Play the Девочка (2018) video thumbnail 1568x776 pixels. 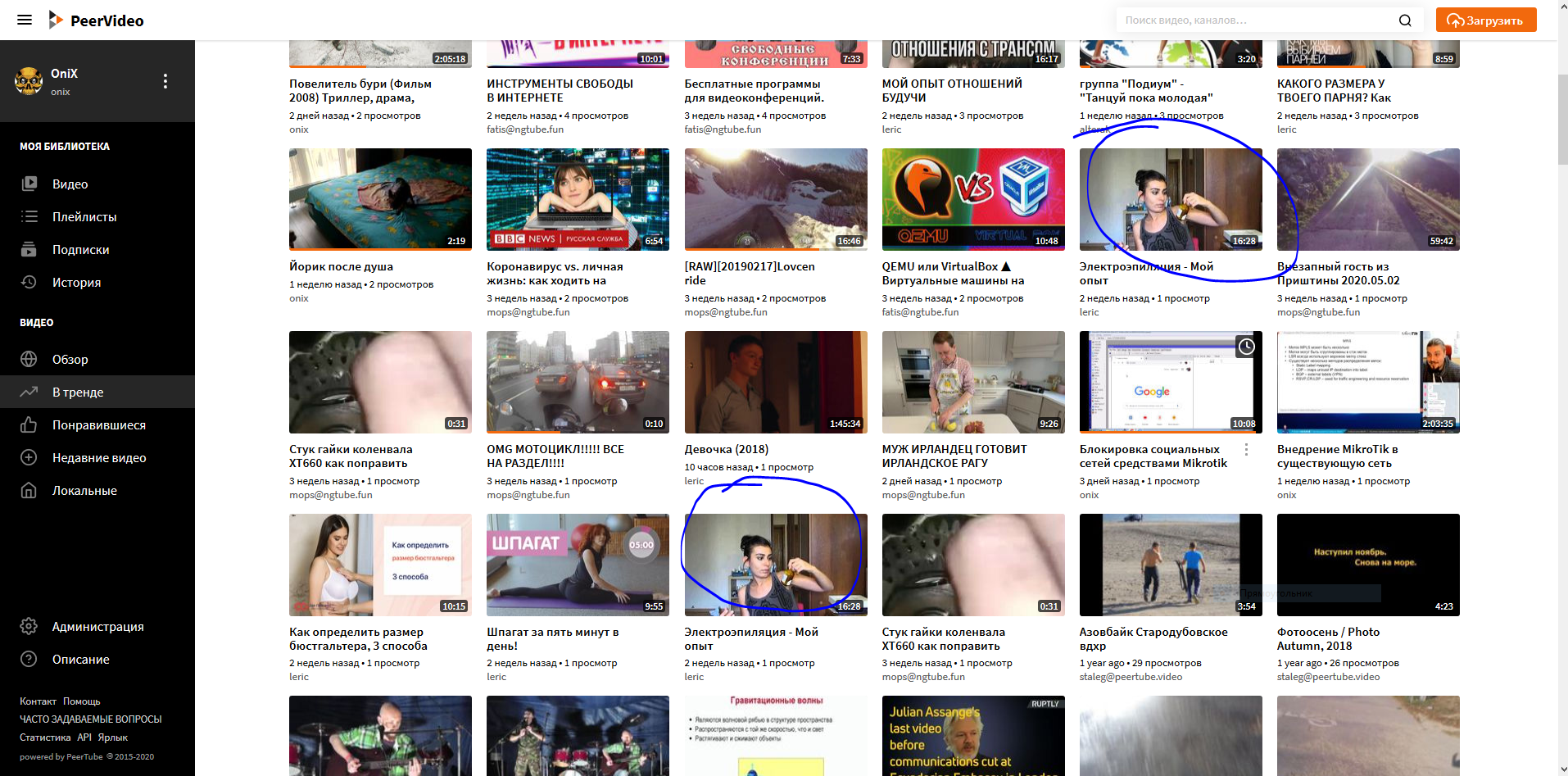tap(775, 382)
